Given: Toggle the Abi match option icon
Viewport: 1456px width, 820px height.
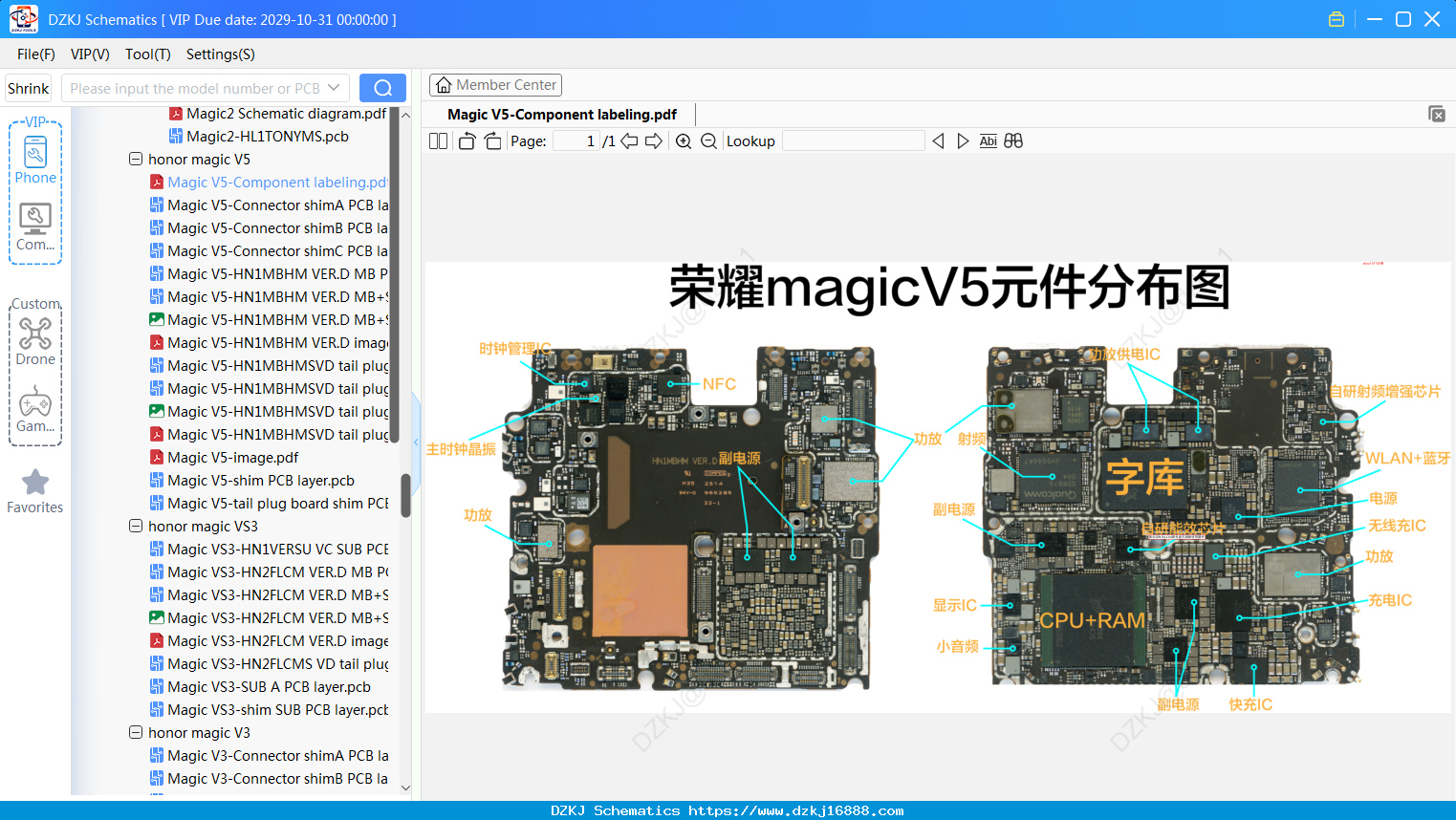Looking at the screenshot, I should click(x=989, y=141).
